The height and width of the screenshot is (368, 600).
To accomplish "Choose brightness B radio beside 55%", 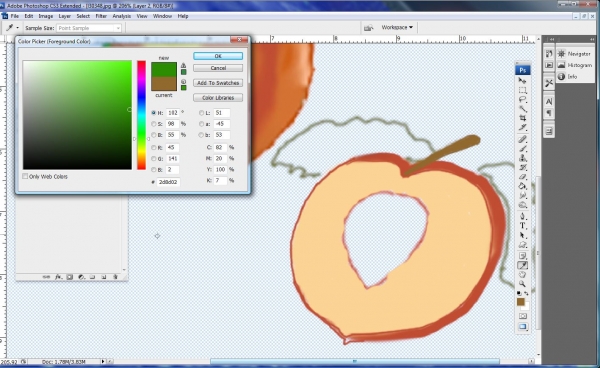I will (153, 135).
